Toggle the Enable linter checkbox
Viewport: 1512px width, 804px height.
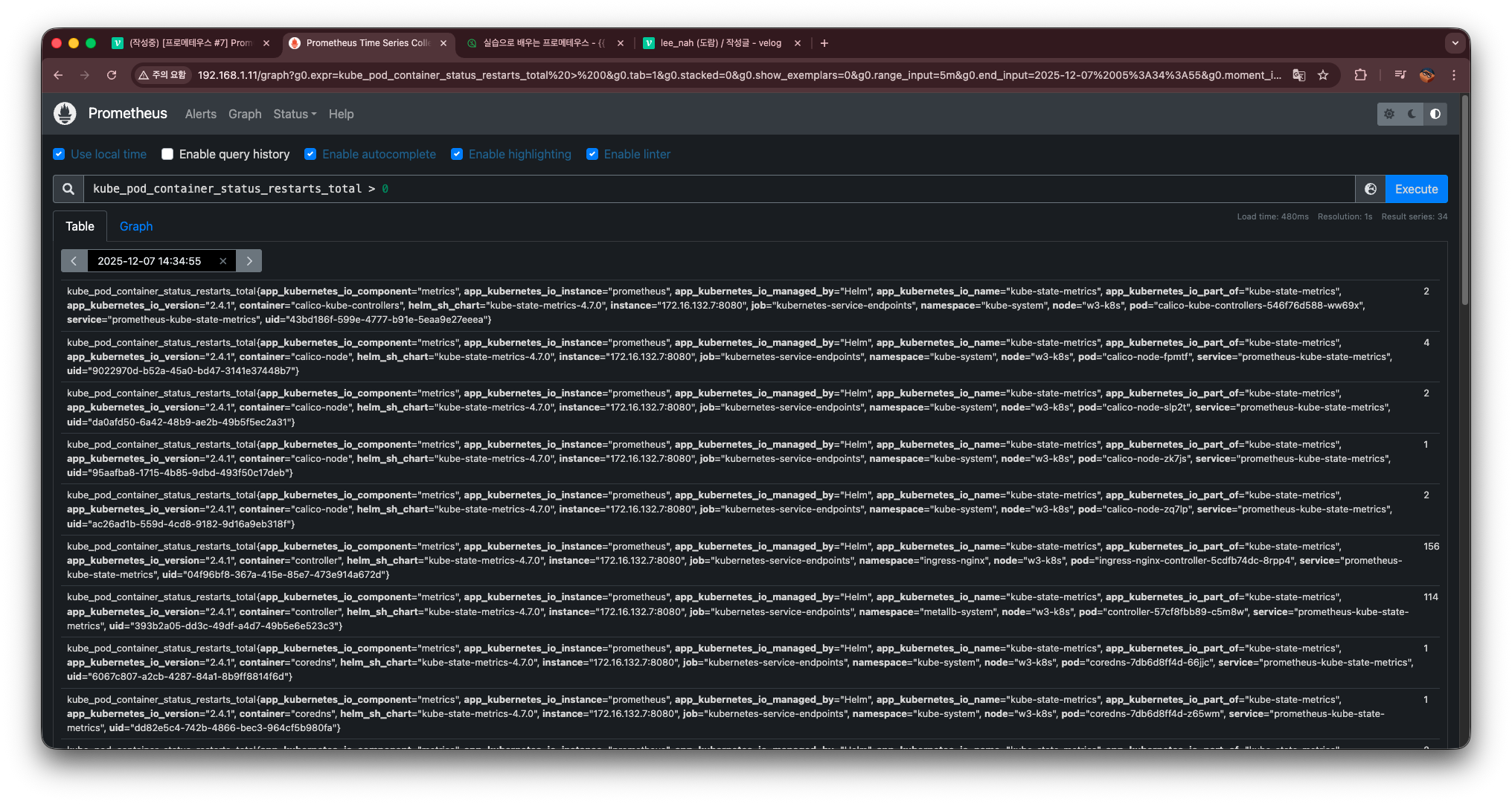[592, 154]
